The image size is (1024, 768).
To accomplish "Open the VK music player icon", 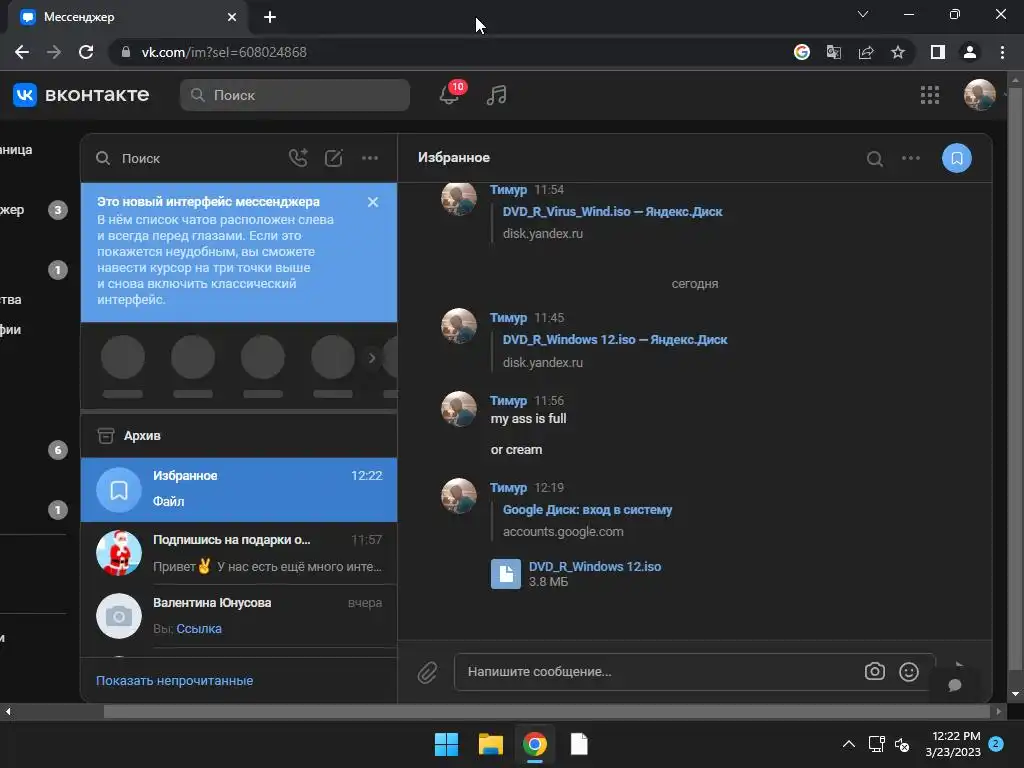I will (x=496, y=95).
